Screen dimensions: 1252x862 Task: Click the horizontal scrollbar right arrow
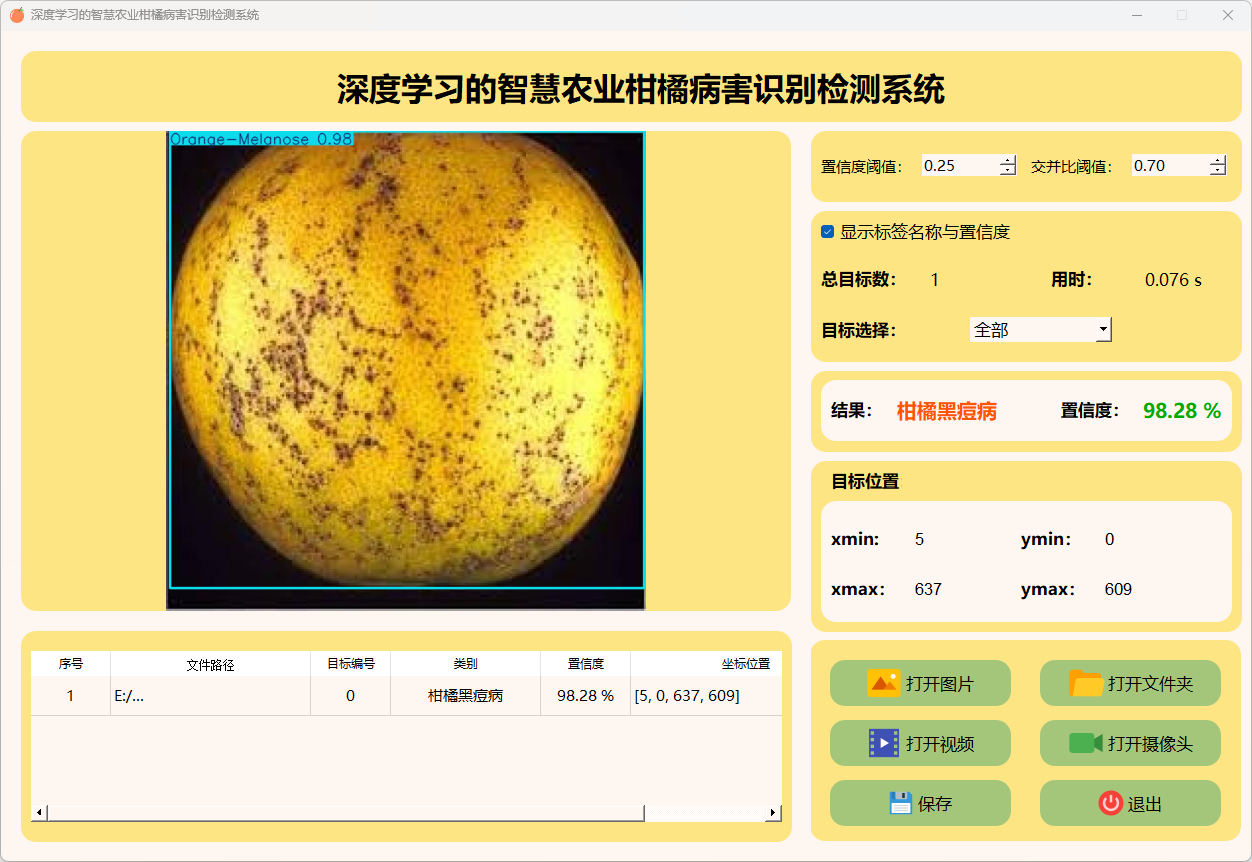tap(773, 812)
